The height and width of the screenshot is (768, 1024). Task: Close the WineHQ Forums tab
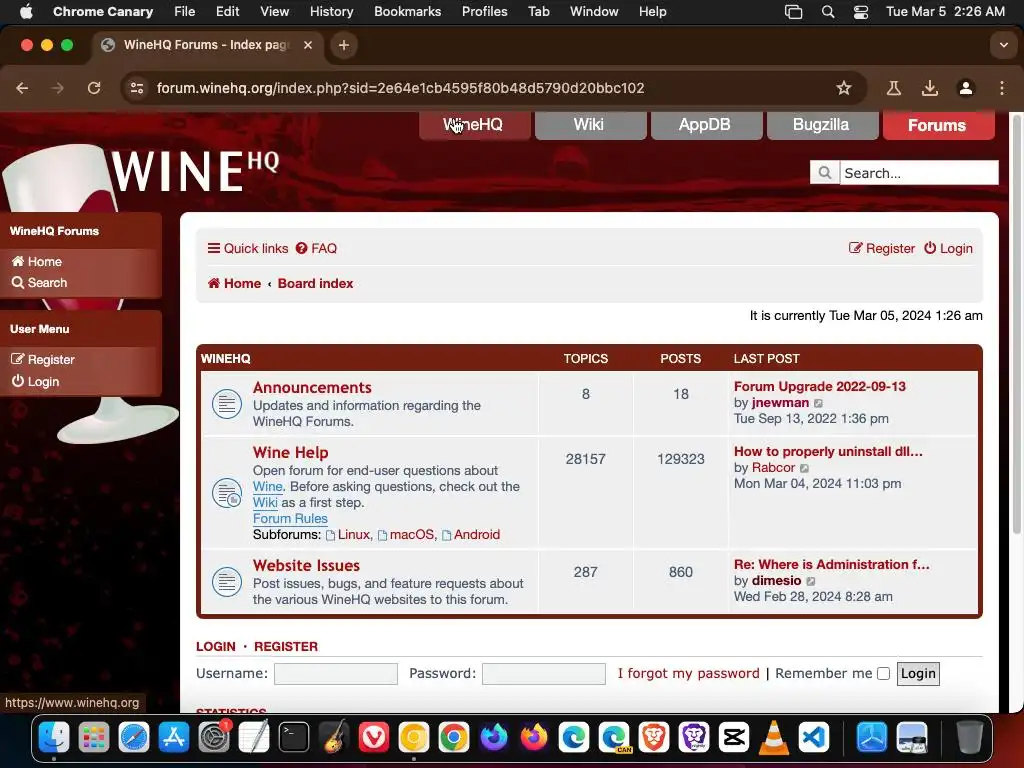[308, 45]
